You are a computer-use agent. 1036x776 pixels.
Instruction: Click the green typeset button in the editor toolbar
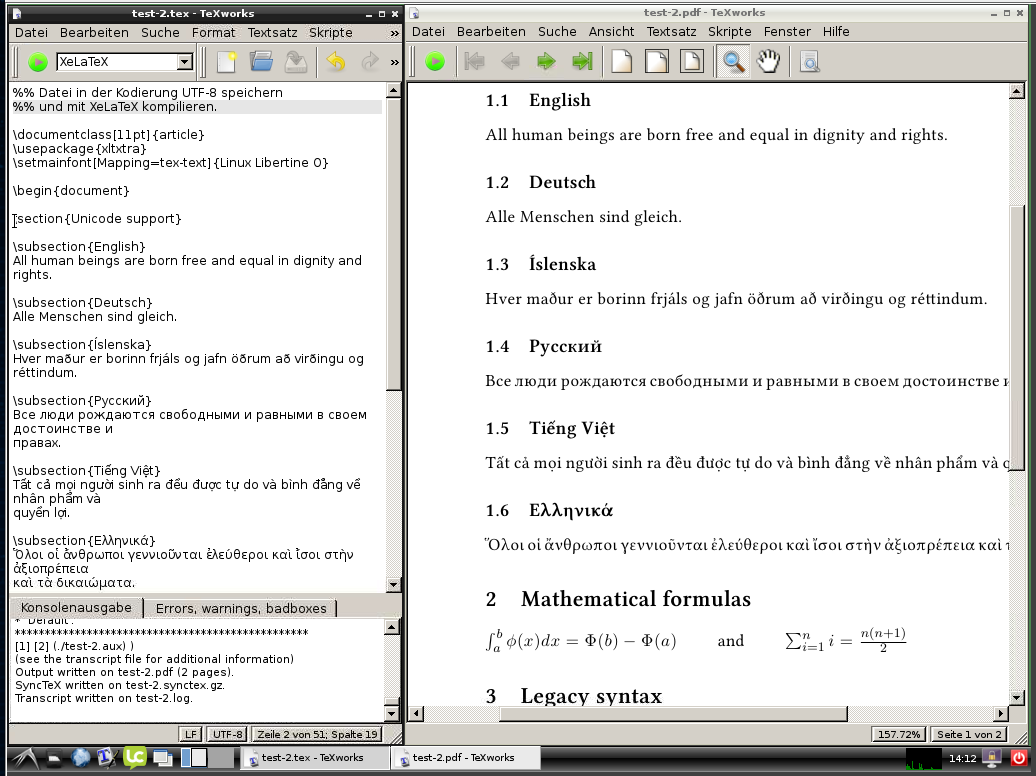click(37, 62)
